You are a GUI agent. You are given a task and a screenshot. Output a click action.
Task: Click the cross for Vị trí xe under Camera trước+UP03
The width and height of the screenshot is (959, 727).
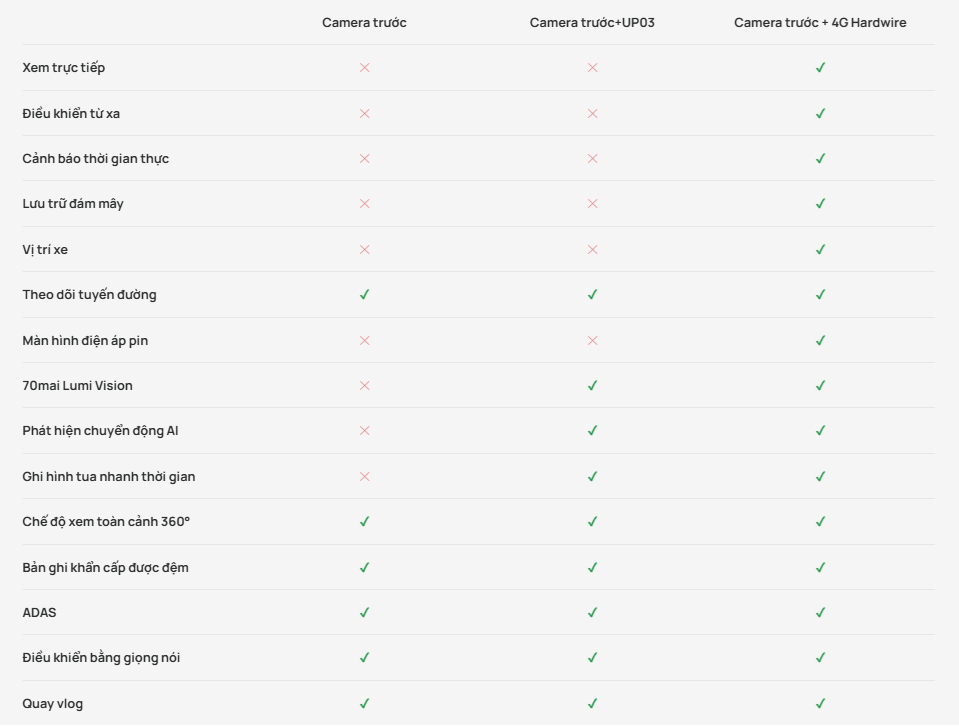593,250
